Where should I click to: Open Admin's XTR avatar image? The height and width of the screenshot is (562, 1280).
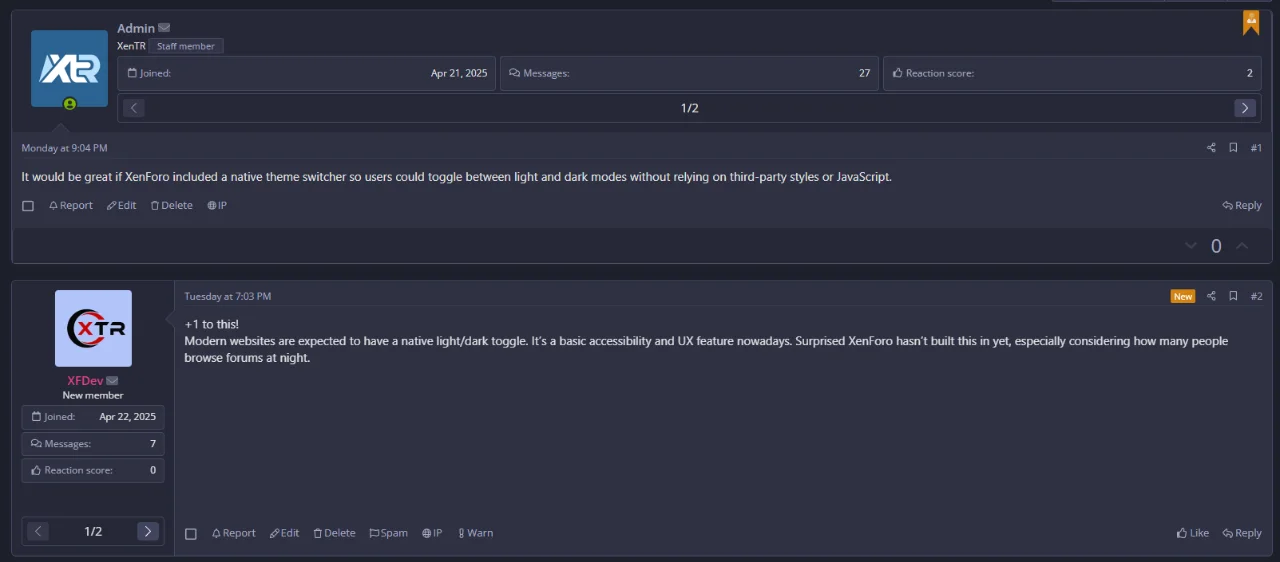(69, 68)
